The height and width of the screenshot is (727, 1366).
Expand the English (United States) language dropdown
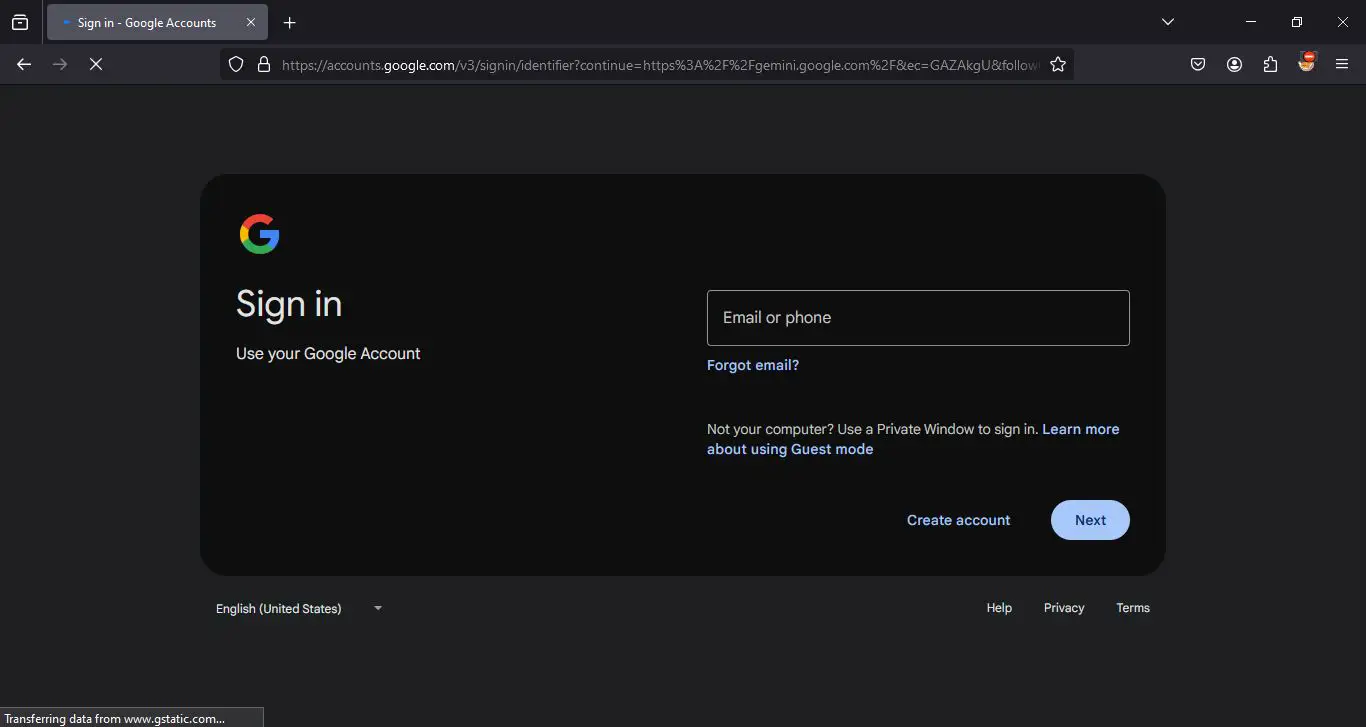click(x=299, y=608)
